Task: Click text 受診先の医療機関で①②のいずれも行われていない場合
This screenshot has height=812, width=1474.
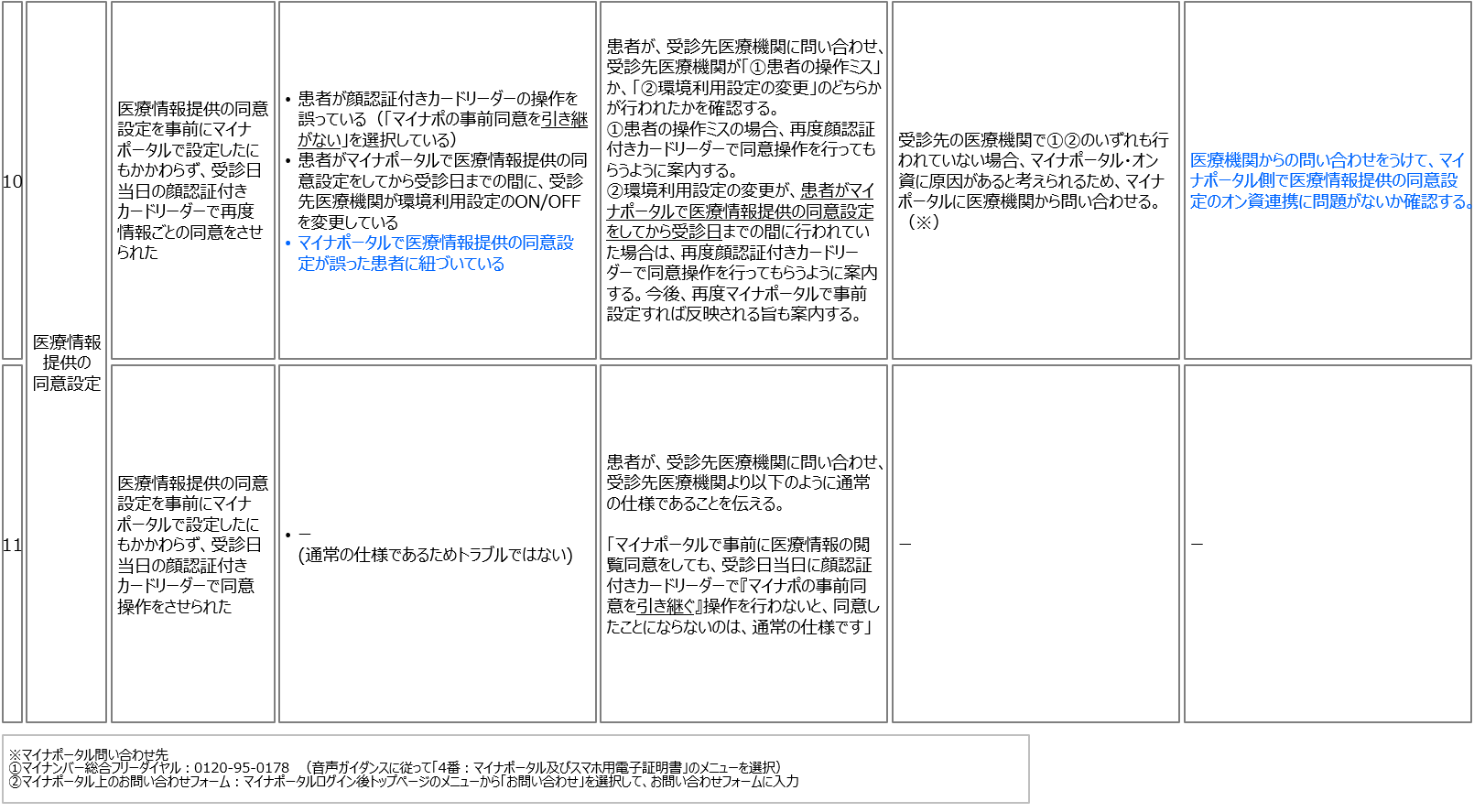Action: tap(1034, 180)
